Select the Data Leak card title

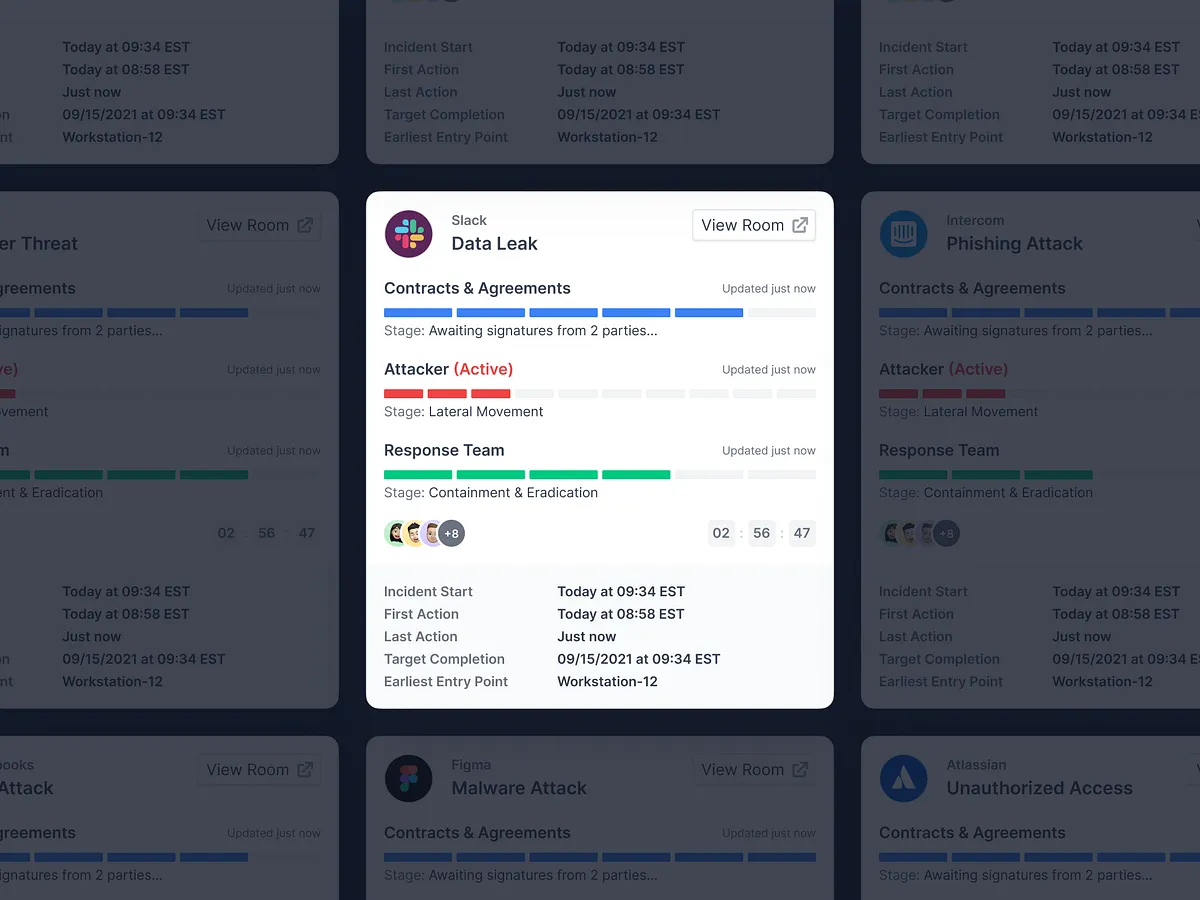pyautogui.click(x=494, y=243)
